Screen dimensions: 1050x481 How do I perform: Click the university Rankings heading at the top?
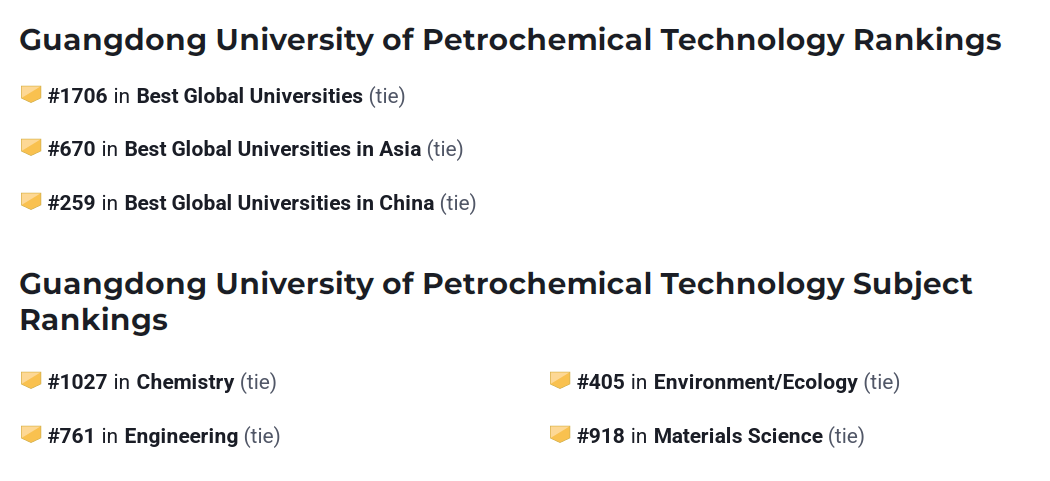[x=510, y=40]
